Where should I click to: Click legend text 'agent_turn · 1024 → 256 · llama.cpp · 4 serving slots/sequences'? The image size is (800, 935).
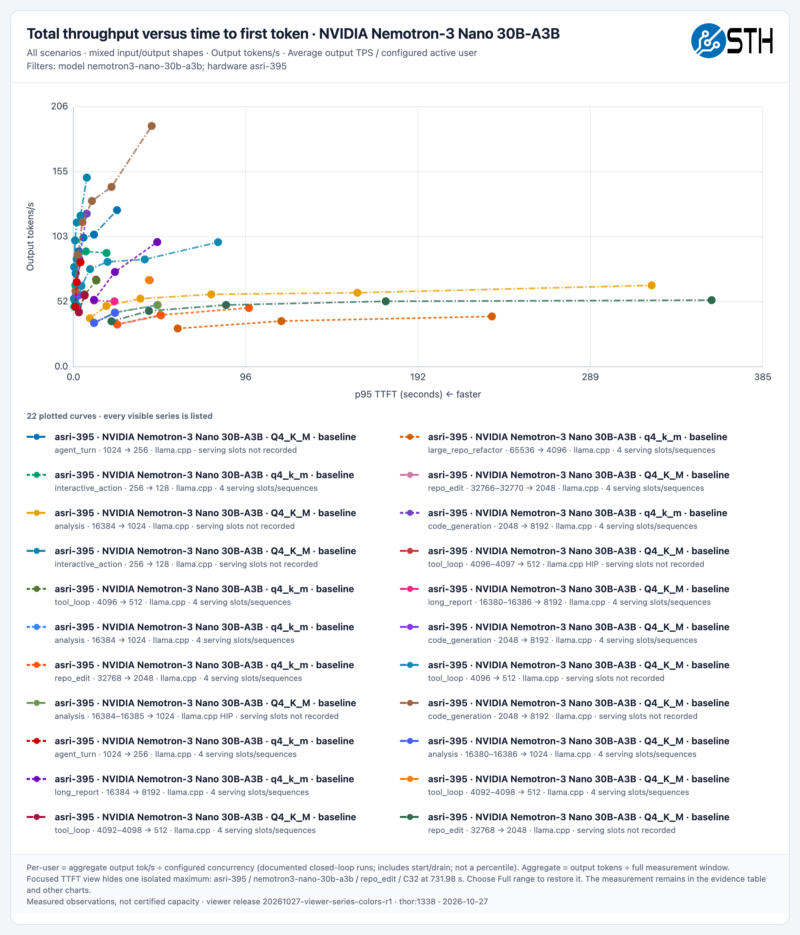pos(175,754)
